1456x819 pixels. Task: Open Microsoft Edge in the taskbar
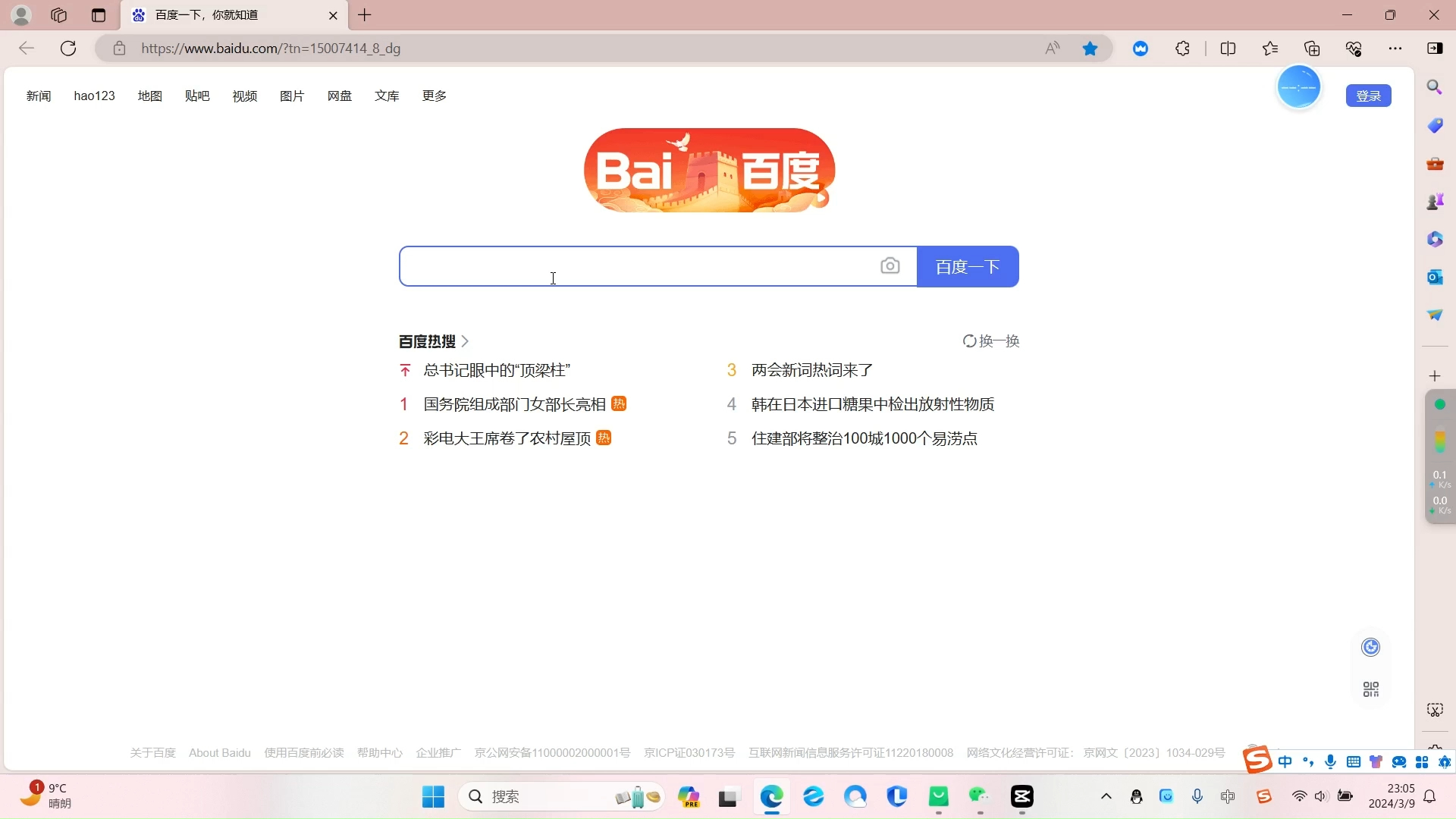pyautogui.click(x=772, y=797)
